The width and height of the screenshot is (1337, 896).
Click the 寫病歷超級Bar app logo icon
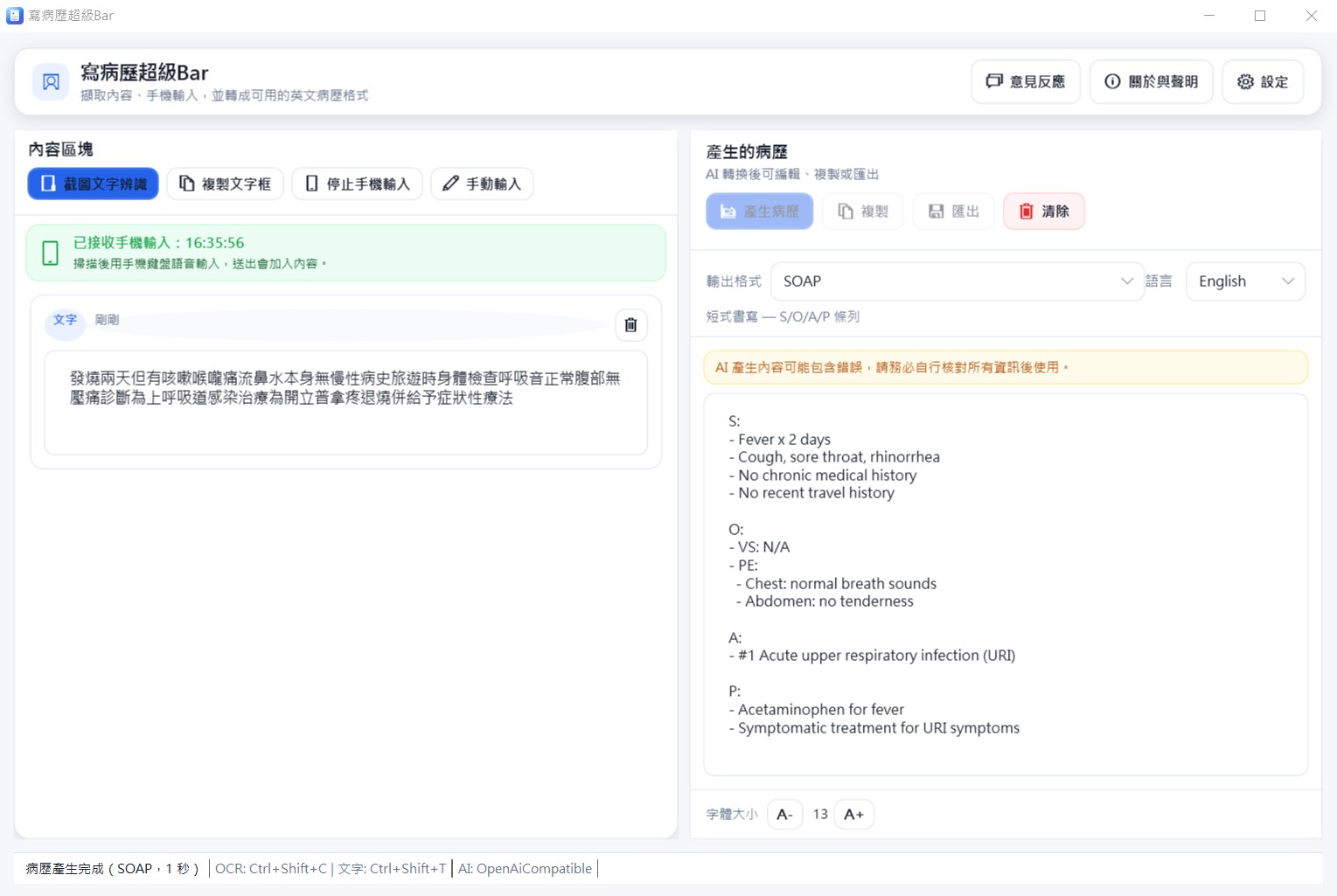(x=51, y=82)
